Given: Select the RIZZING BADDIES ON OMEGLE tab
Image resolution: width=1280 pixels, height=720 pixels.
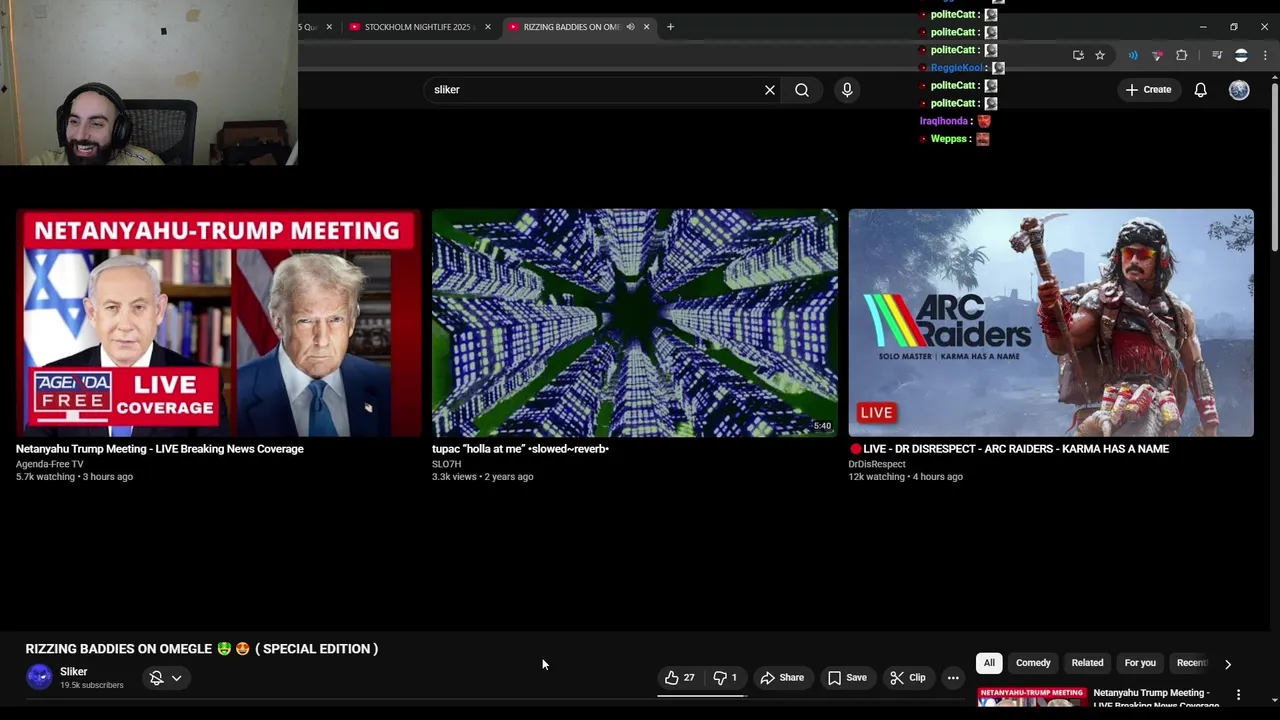Looking at the screenshot, I should [x=571, y=27].
